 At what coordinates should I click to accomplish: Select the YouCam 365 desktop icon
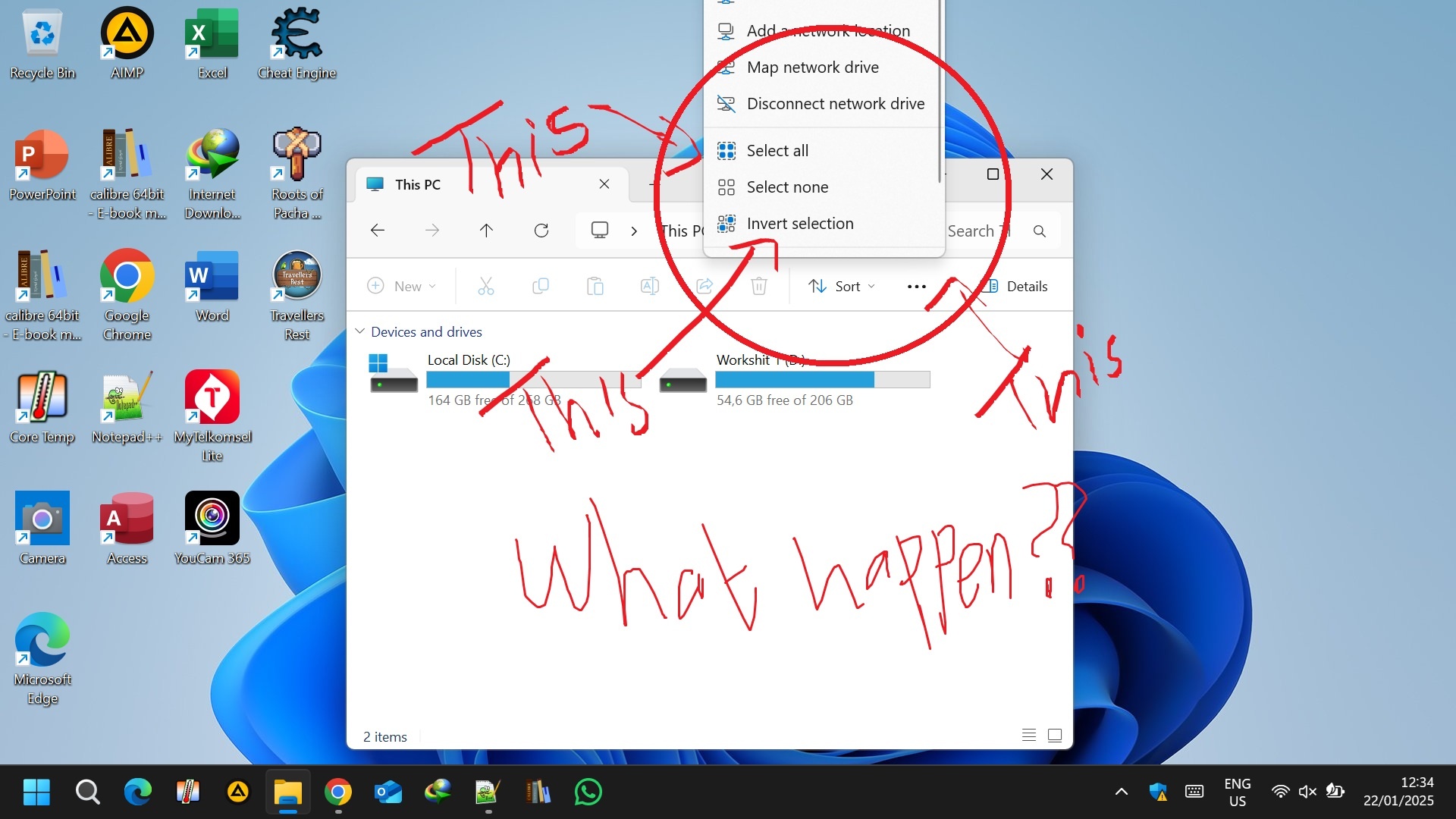(212, 529)
